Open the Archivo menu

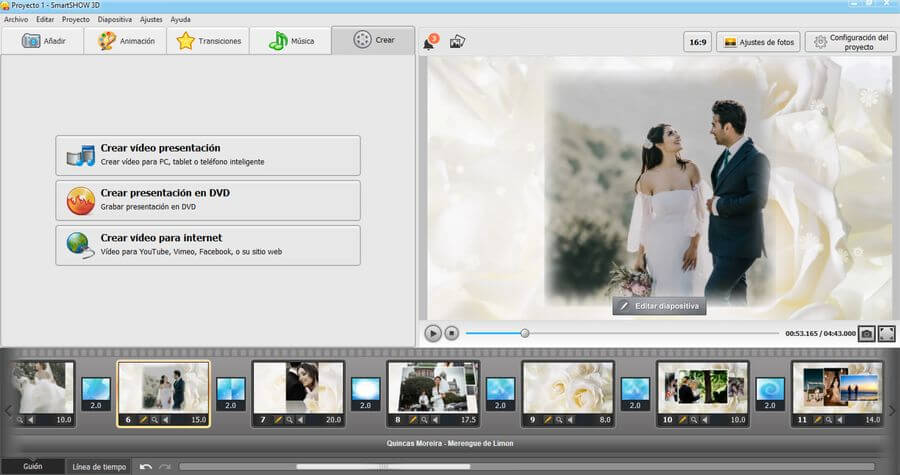point(16,20)
